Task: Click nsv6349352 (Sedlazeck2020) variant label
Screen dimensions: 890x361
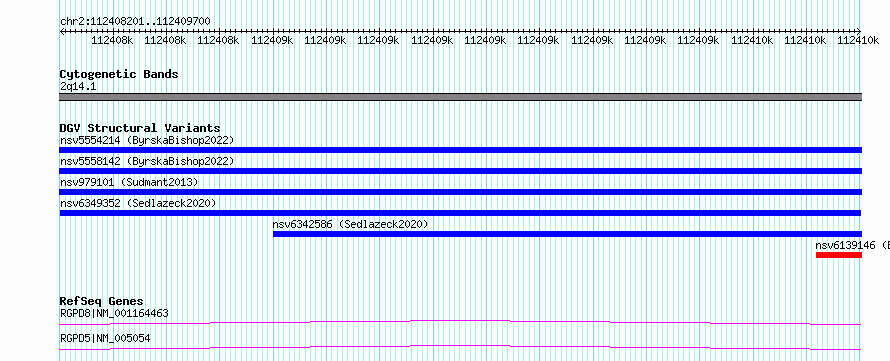Action: pos(138,203)
